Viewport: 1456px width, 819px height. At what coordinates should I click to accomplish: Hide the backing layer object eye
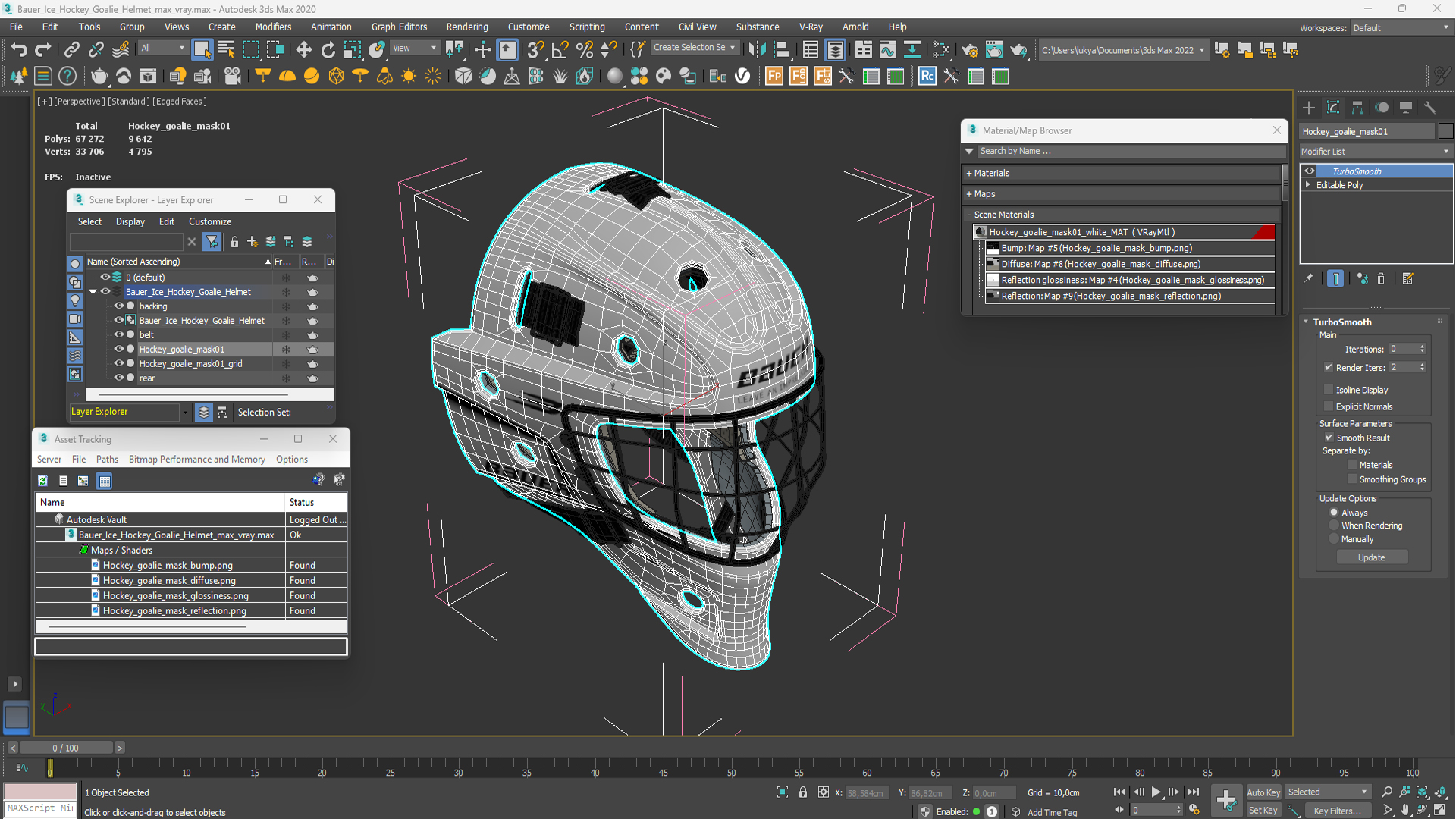[118, 306]
